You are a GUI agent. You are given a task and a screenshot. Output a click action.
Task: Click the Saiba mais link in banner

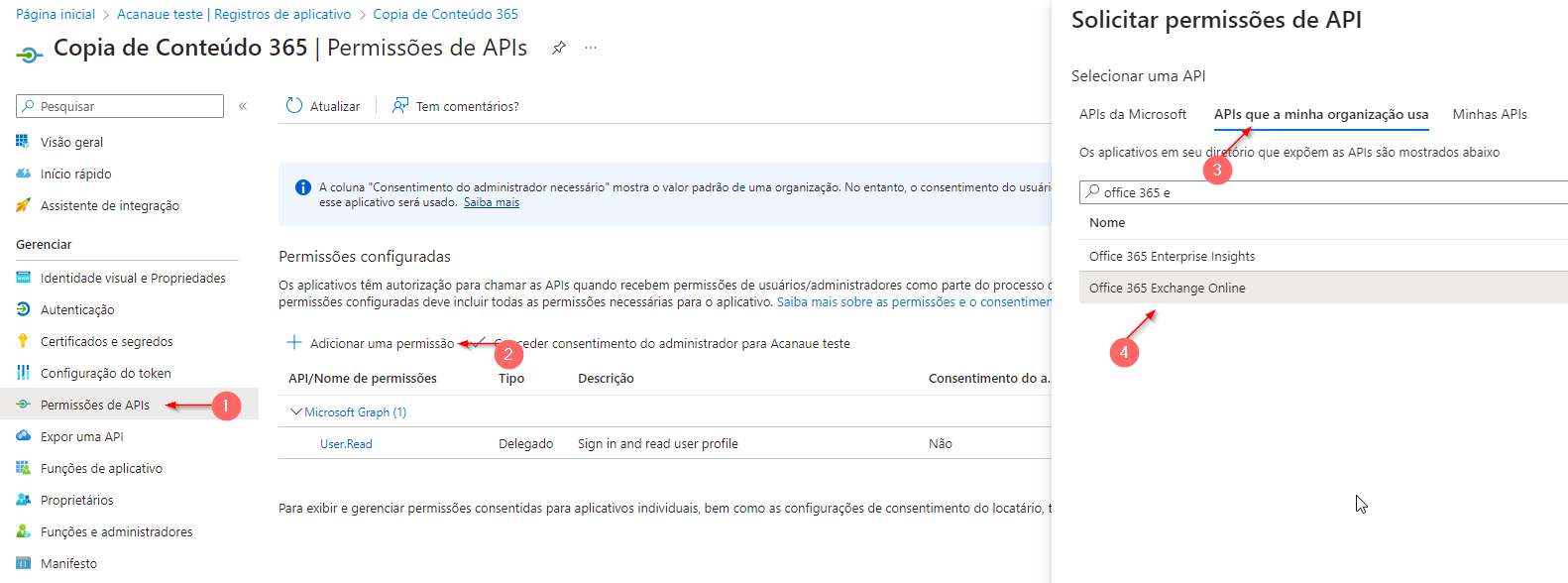[492, 202]
